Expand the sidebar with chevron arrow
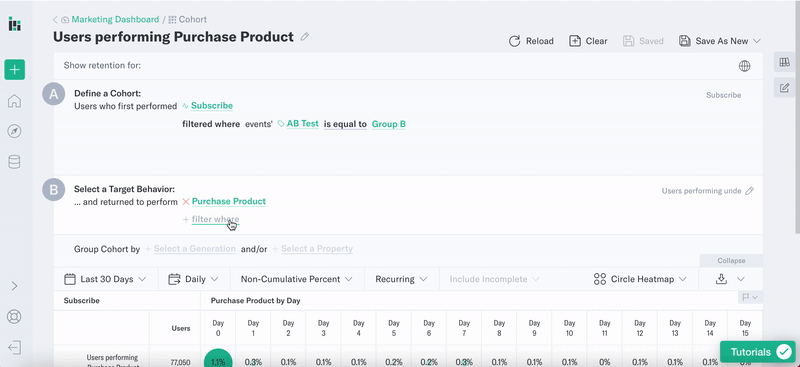This screenshot has height=367, width=800. pyautogui.click(x=14, y=286)
